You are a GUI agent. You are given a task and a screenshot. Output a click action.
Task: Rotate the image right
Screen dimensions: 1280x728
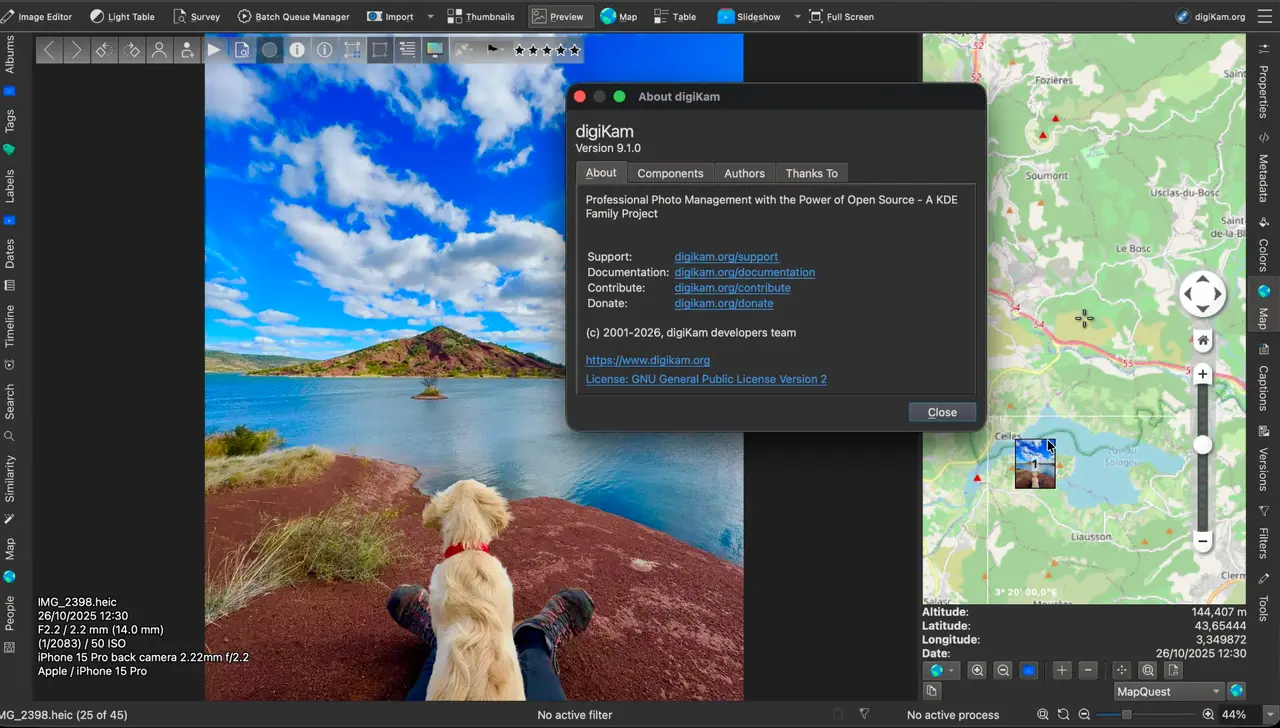(x=131, y=50)
